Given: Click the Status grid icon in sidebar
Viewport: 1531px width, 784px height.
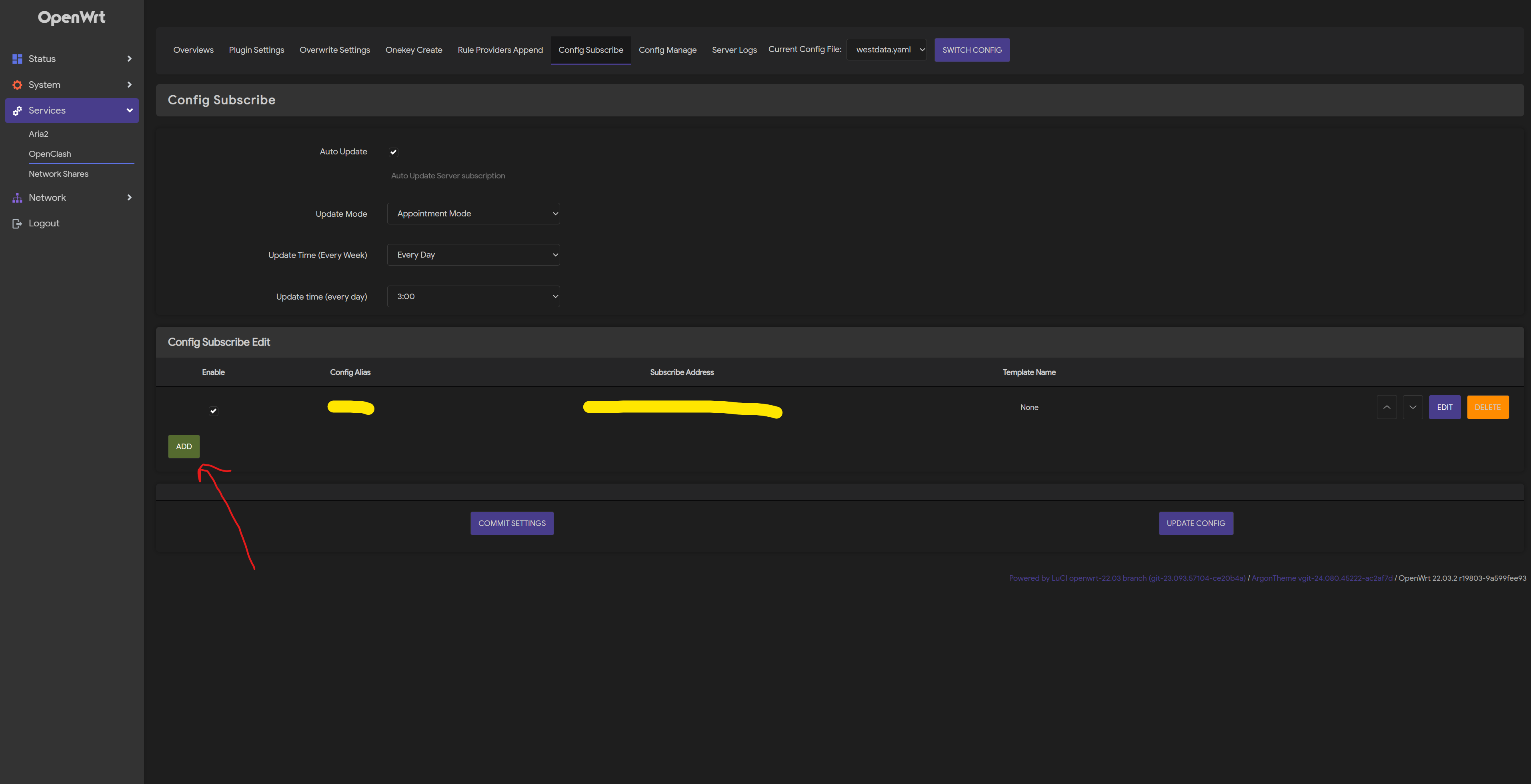Looking at the screenshot, I should point(17,59).
